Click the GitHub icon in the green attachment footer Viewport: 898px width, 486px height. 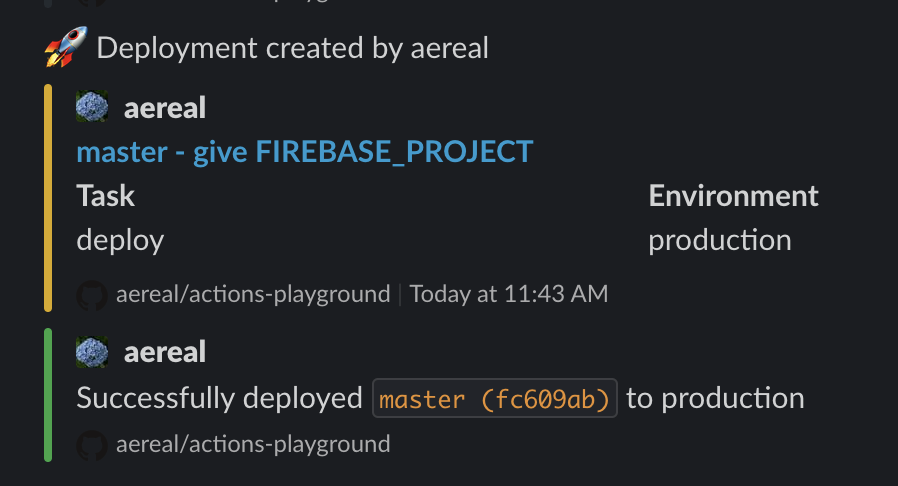point(92,445)
